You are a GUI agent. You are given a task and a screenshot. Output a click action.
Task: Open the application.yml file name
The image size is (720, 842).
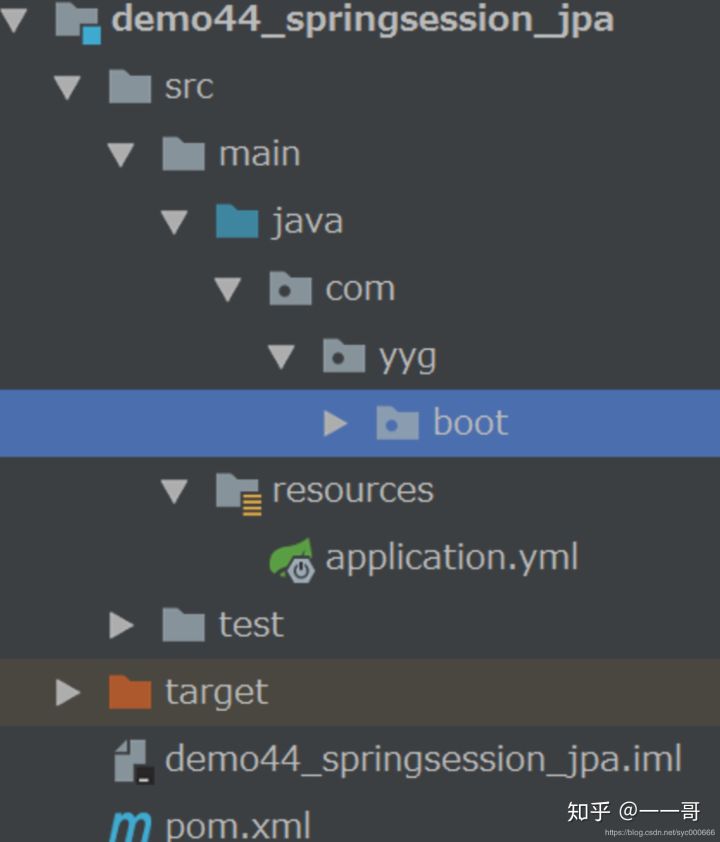click(452, 558)
